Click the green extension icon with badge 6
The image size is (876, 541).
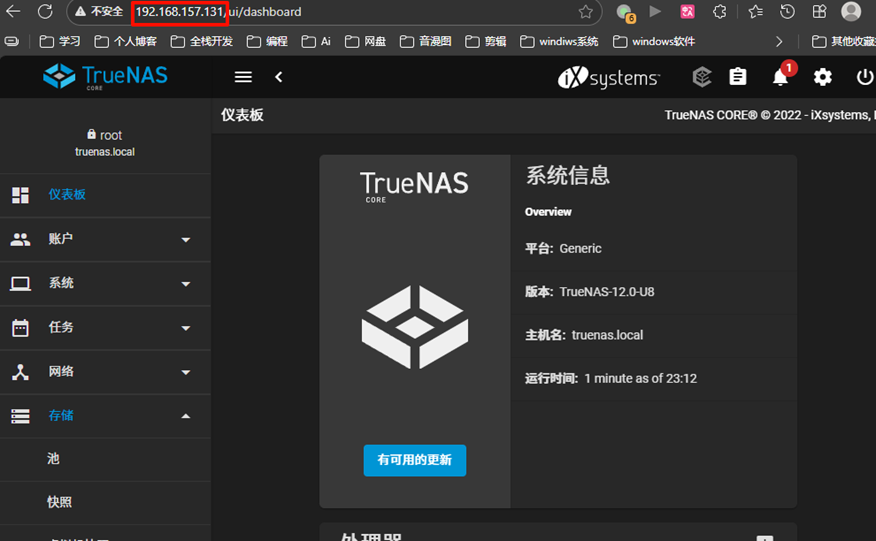tap(625, 13)
